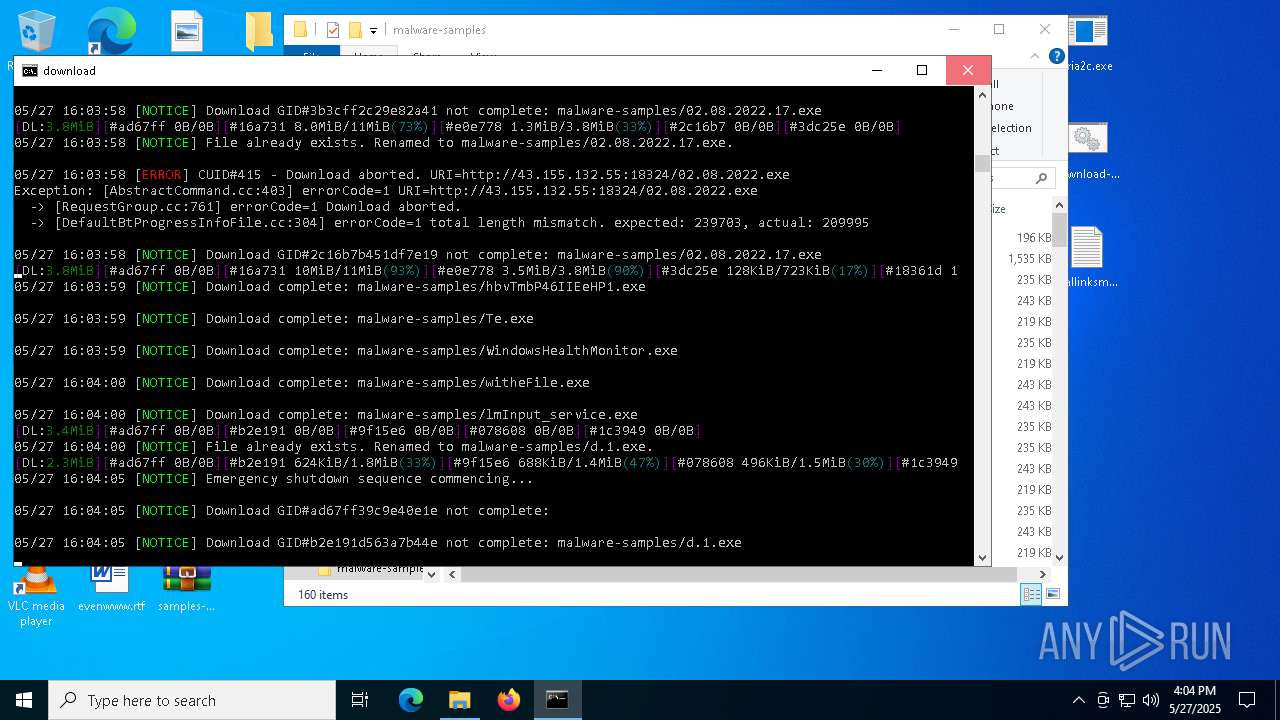Screen dimensions: 1280x720
Task: Click the taskbar search box
Action: tap(192, 700)
